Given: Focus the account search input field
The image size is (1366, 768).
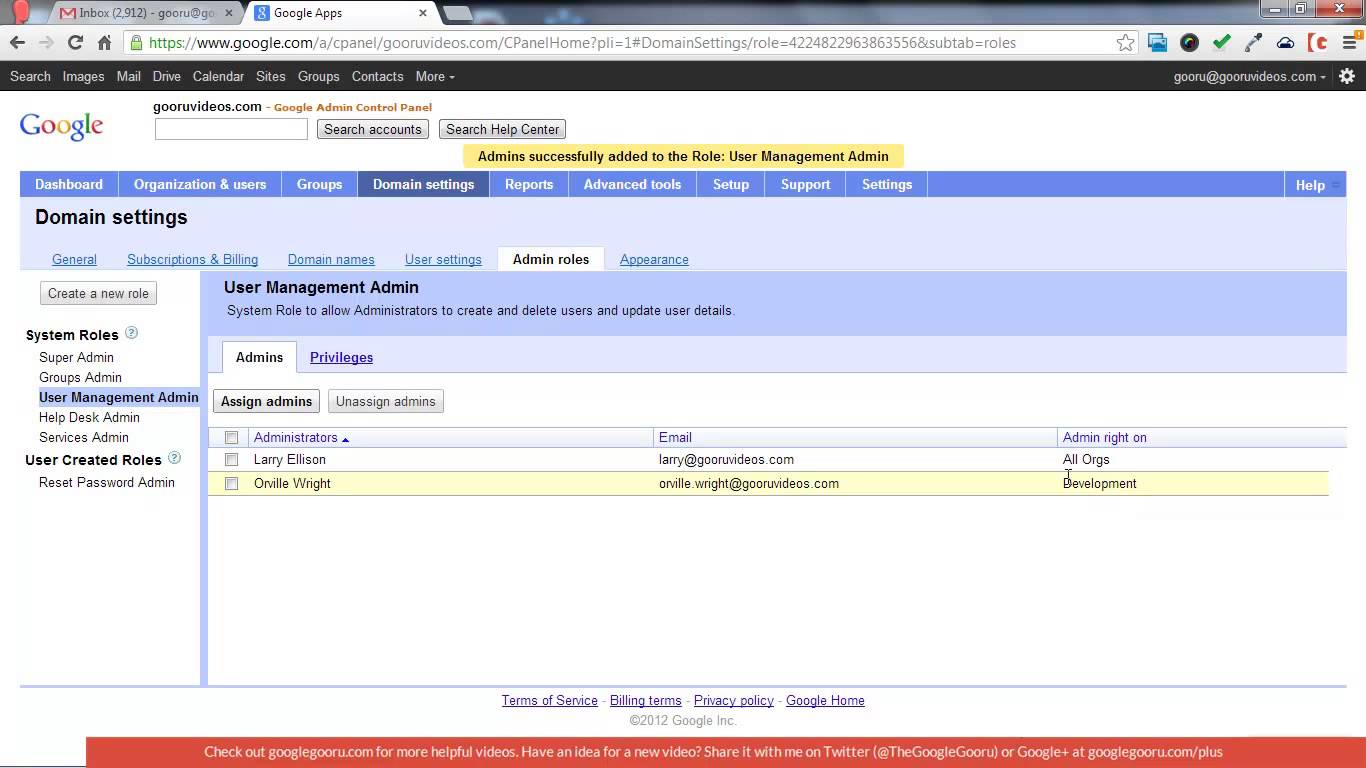Looking at the screenshot, I should tap(231, 129).
